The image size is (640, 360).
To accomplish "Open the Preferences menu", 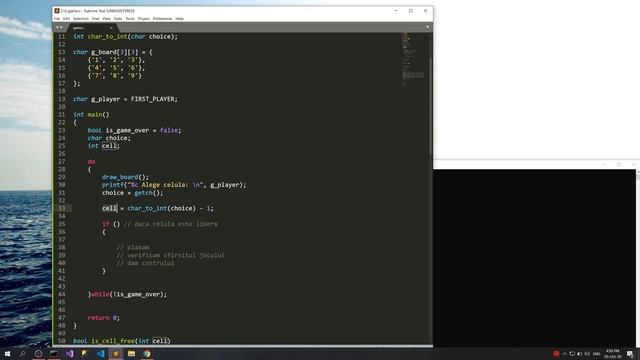I will [162, 19].
